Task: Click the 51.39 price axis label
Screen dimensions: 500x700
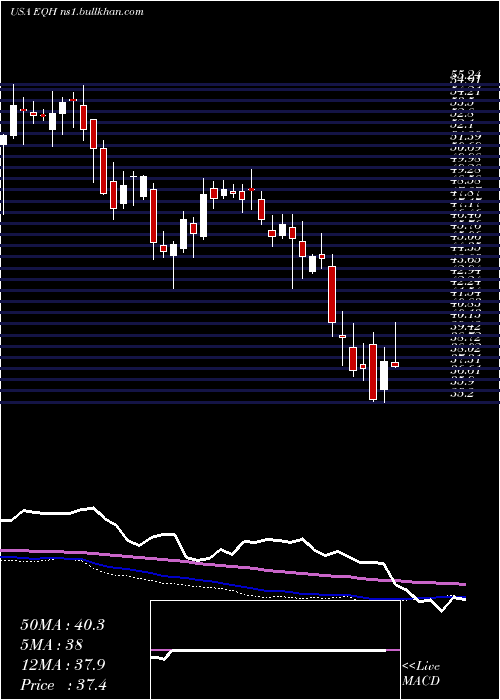Action: click(x=466, y=136)
